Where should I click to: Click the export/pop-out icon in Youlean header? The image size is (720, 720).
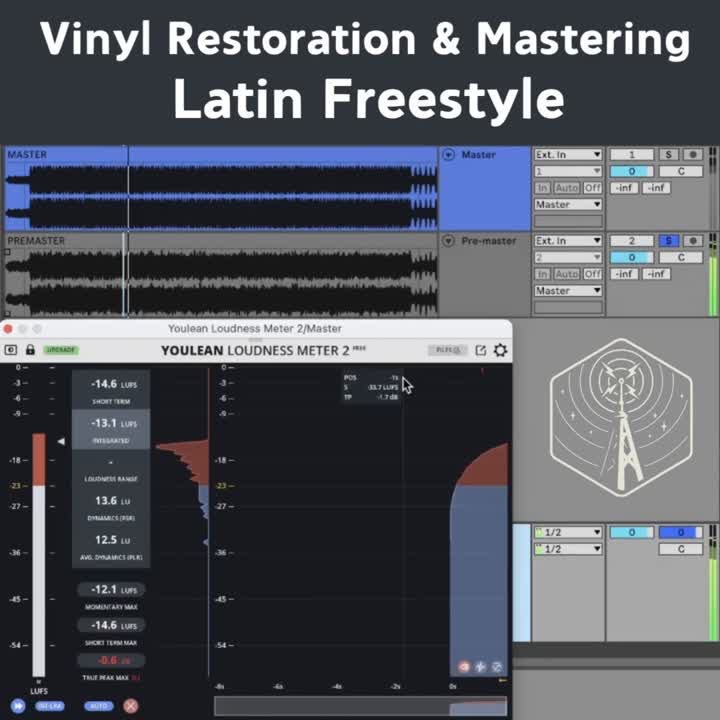pos(480,350)
